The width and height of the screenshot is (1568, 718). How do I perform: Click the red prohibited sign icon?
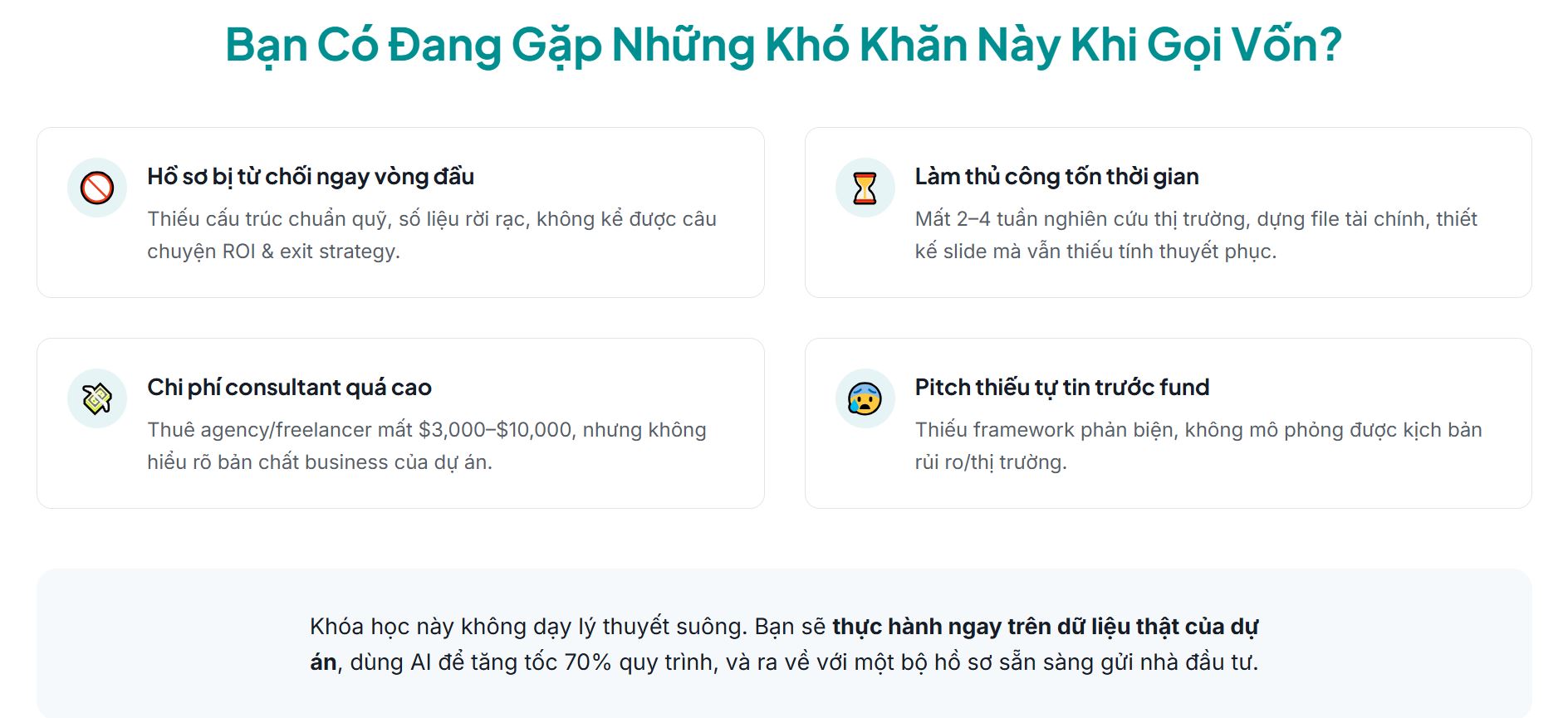(97, 188)
